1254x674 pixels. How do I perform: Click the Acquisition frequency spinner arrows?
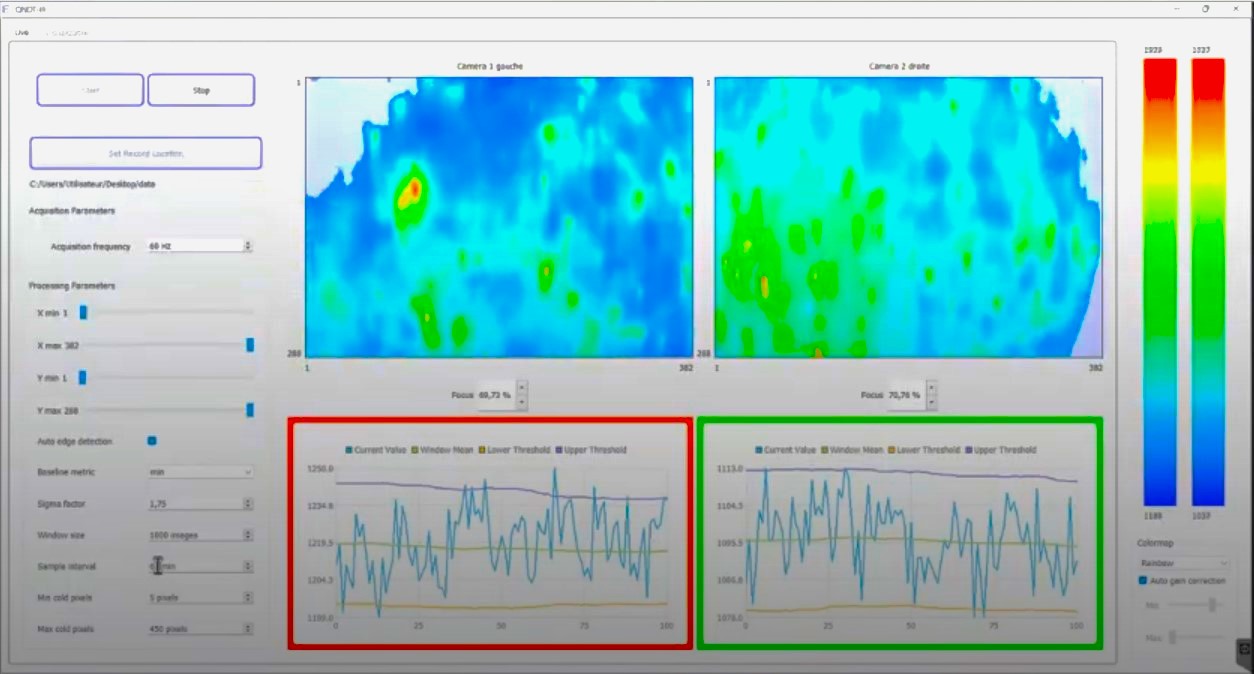coord(248,245)
